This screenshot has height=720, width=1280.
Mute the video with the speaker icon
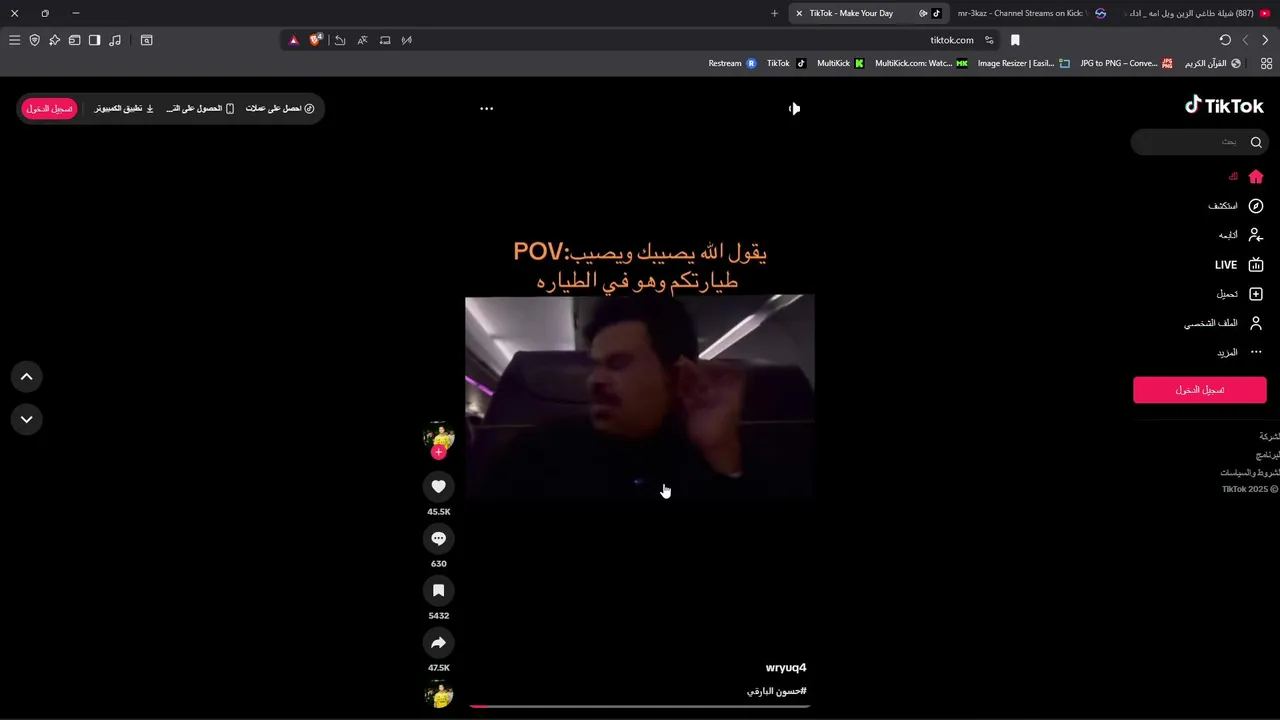(794, 108)
